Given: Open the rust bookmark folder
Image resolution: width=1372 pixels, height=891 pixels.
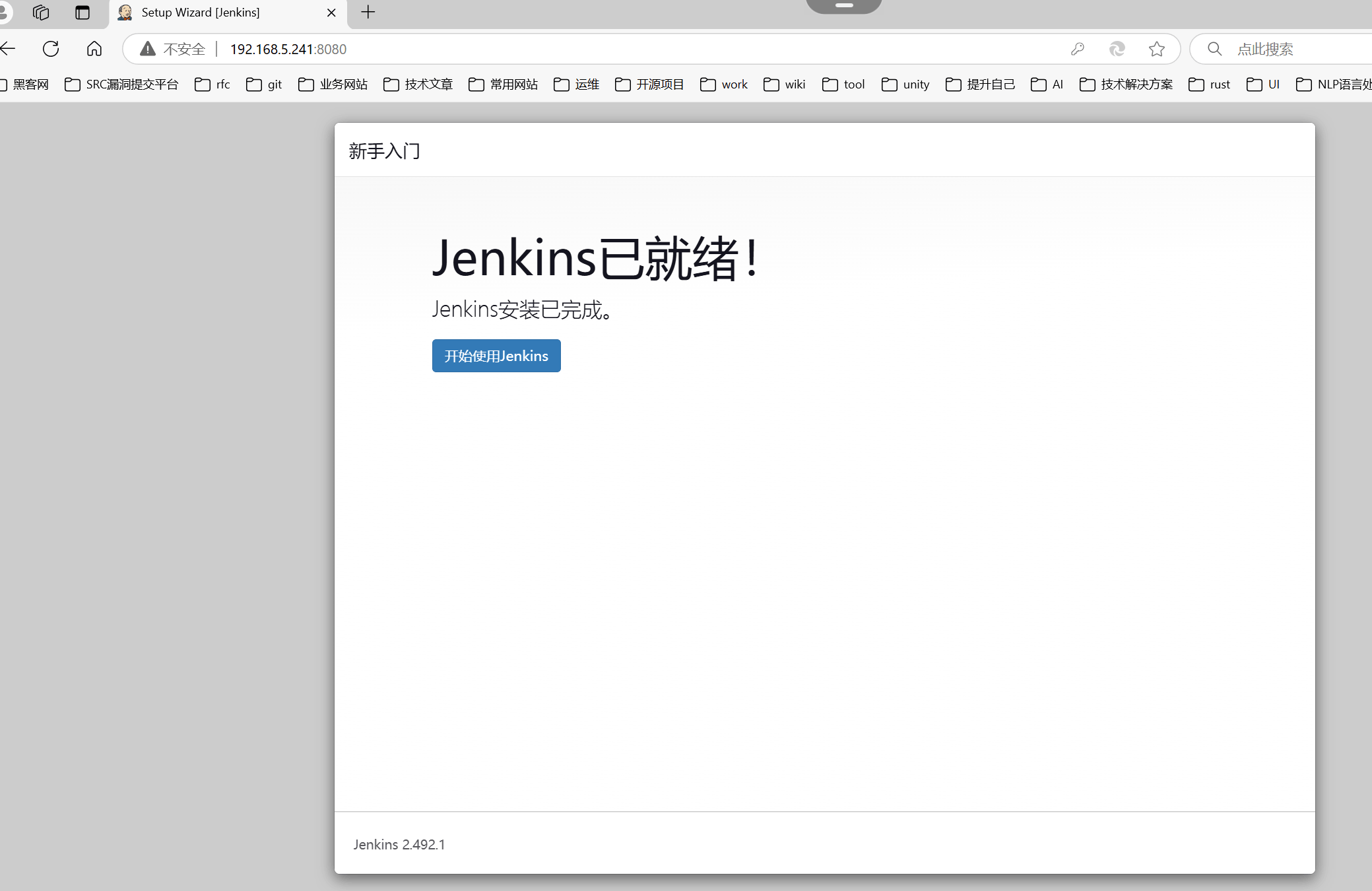Looking at the screenshot, I should pos(1210,84).
